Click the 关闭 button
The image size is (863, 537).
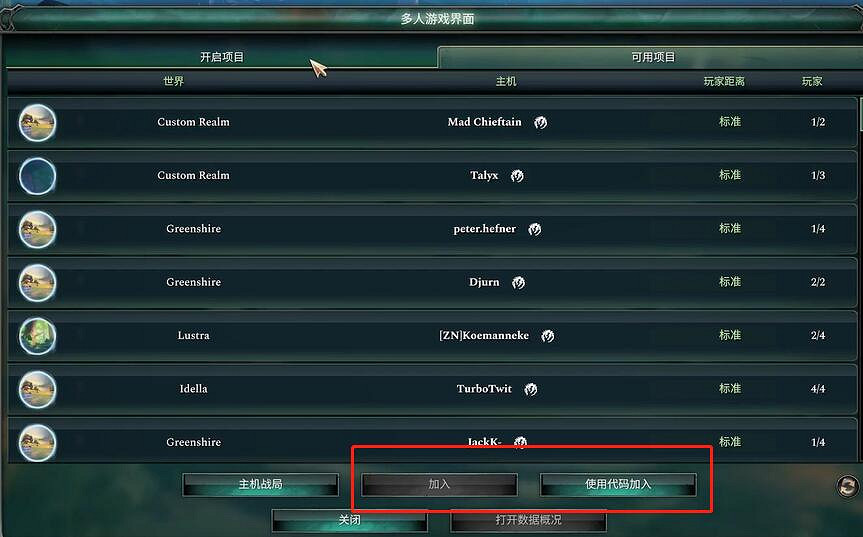pyautogui.click(x=349, y=520)
